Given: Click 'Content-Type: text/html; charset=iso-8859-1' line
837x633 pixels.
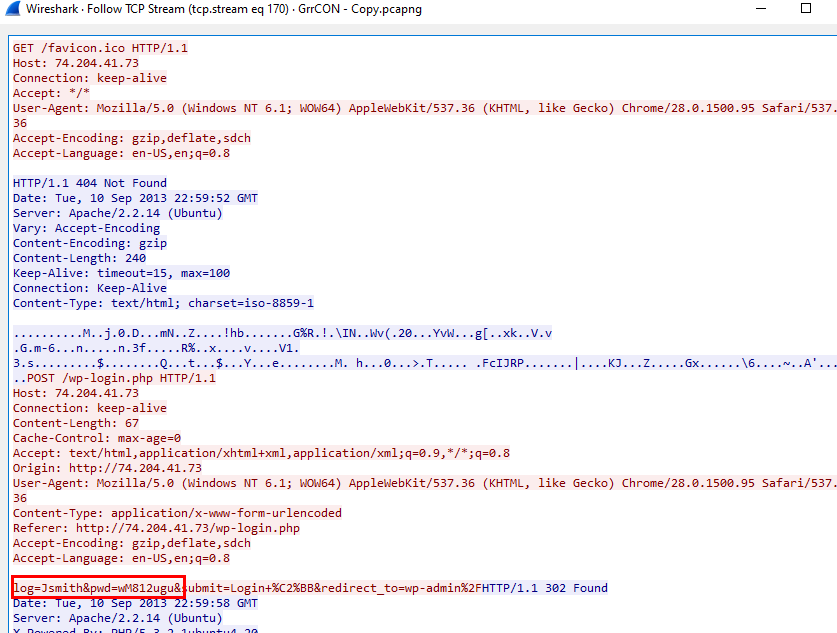Looking at the screenshot, I should coord(163,303).
